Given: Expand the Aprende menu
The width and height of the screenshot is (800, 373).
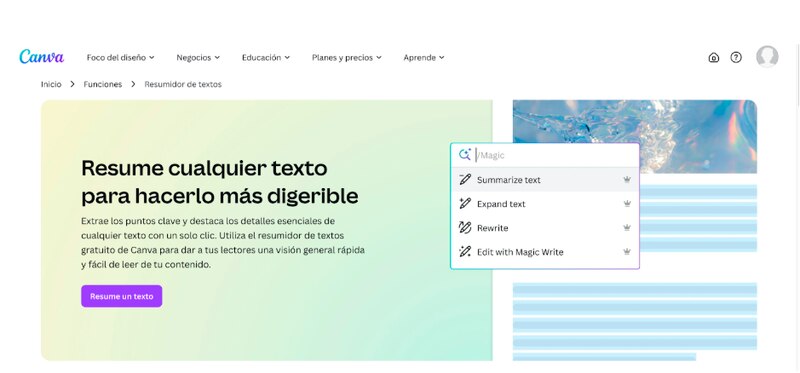Looking at the screenshot, I should (423, 58).
